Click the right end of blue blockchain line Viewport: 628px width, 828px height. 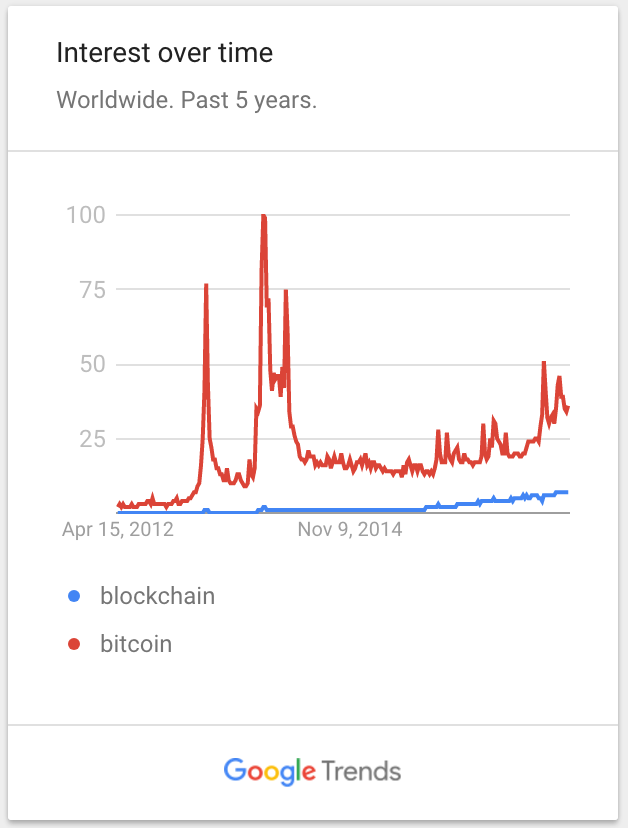pos(566,492)
